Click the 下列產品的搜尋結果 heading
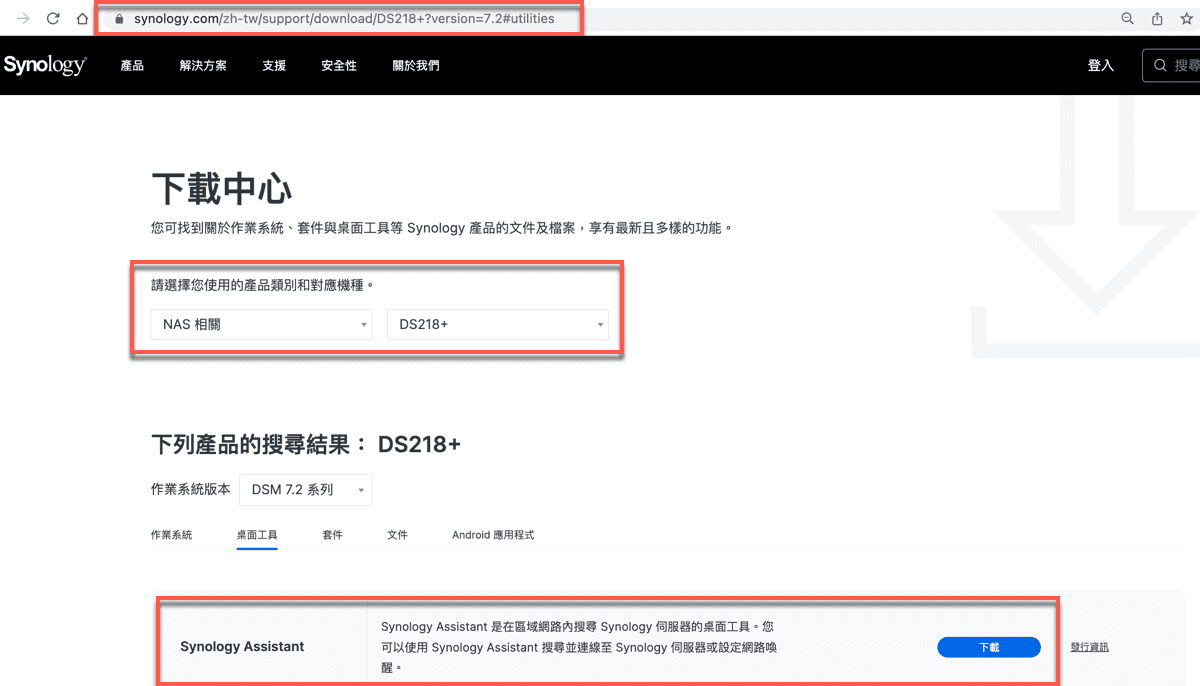 (x=306, y=443)
